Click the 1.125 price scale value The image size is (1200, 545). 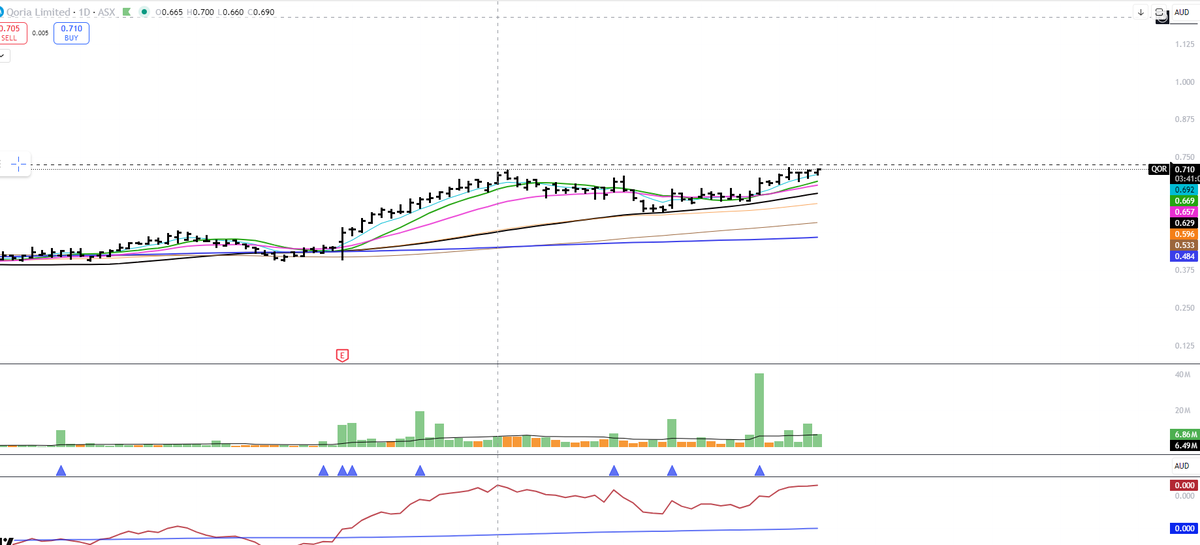pyautogui.click(x=1183, y=45)
